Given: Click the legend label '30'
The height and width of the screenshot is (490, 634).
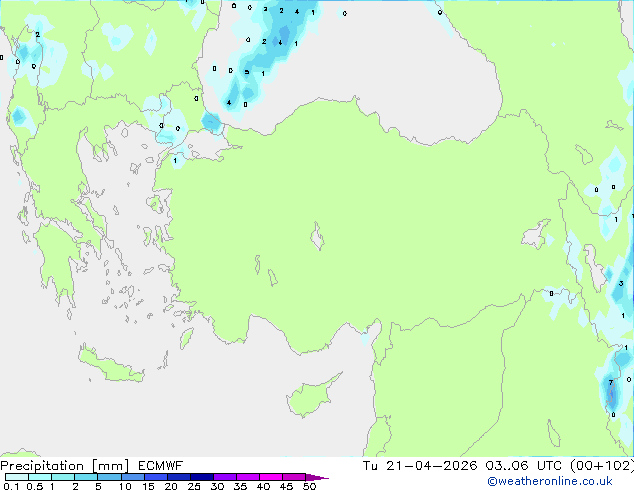Looking at the screenshot, I should point(217,486).
